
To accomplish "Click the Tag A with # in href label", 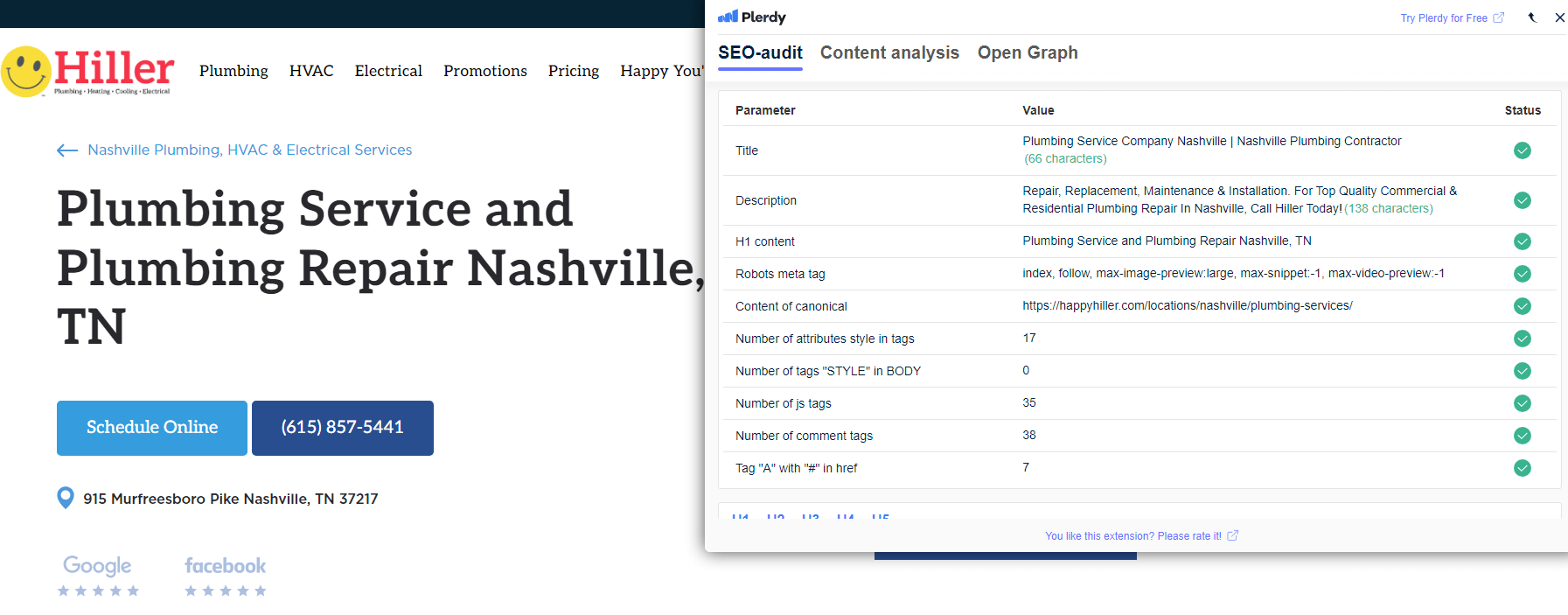I will 797,468.
